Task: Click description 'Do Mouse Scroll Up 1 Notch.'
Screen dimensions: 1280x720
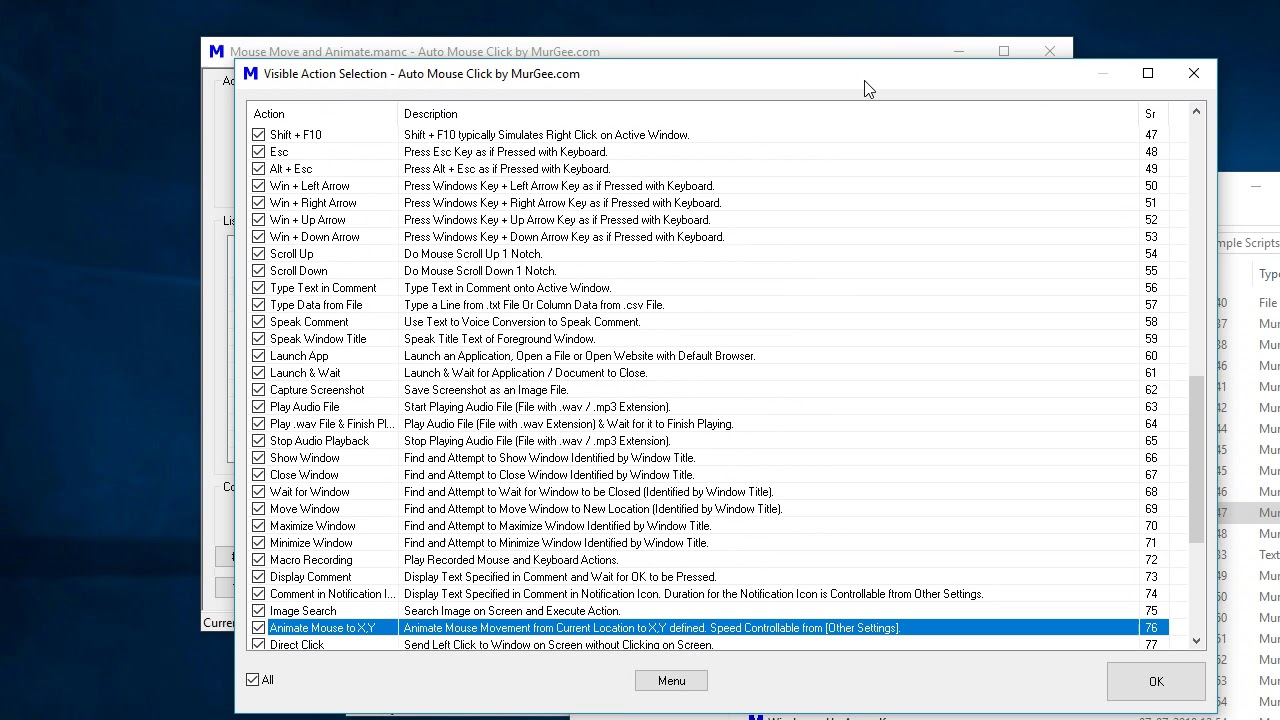Action: [x=473, y=254]
